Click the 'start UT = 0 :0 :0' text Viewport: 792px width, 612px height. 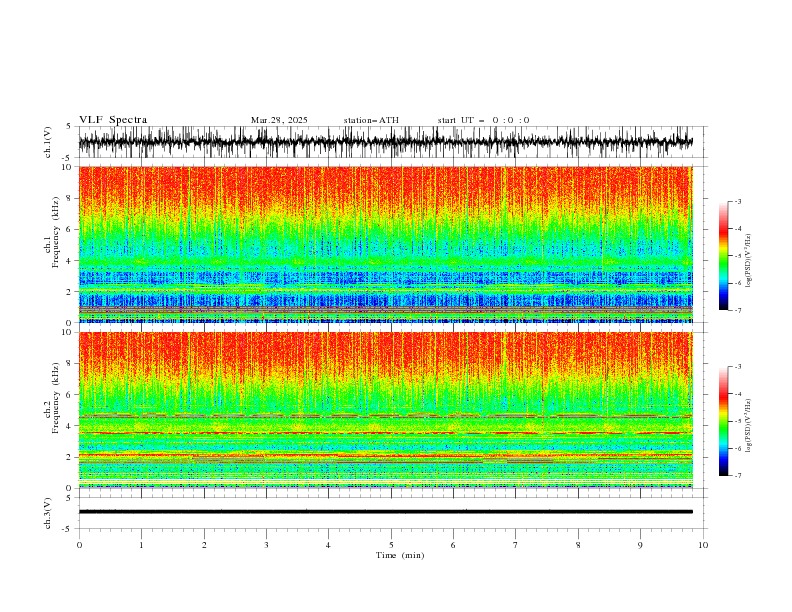click(483, 120)
